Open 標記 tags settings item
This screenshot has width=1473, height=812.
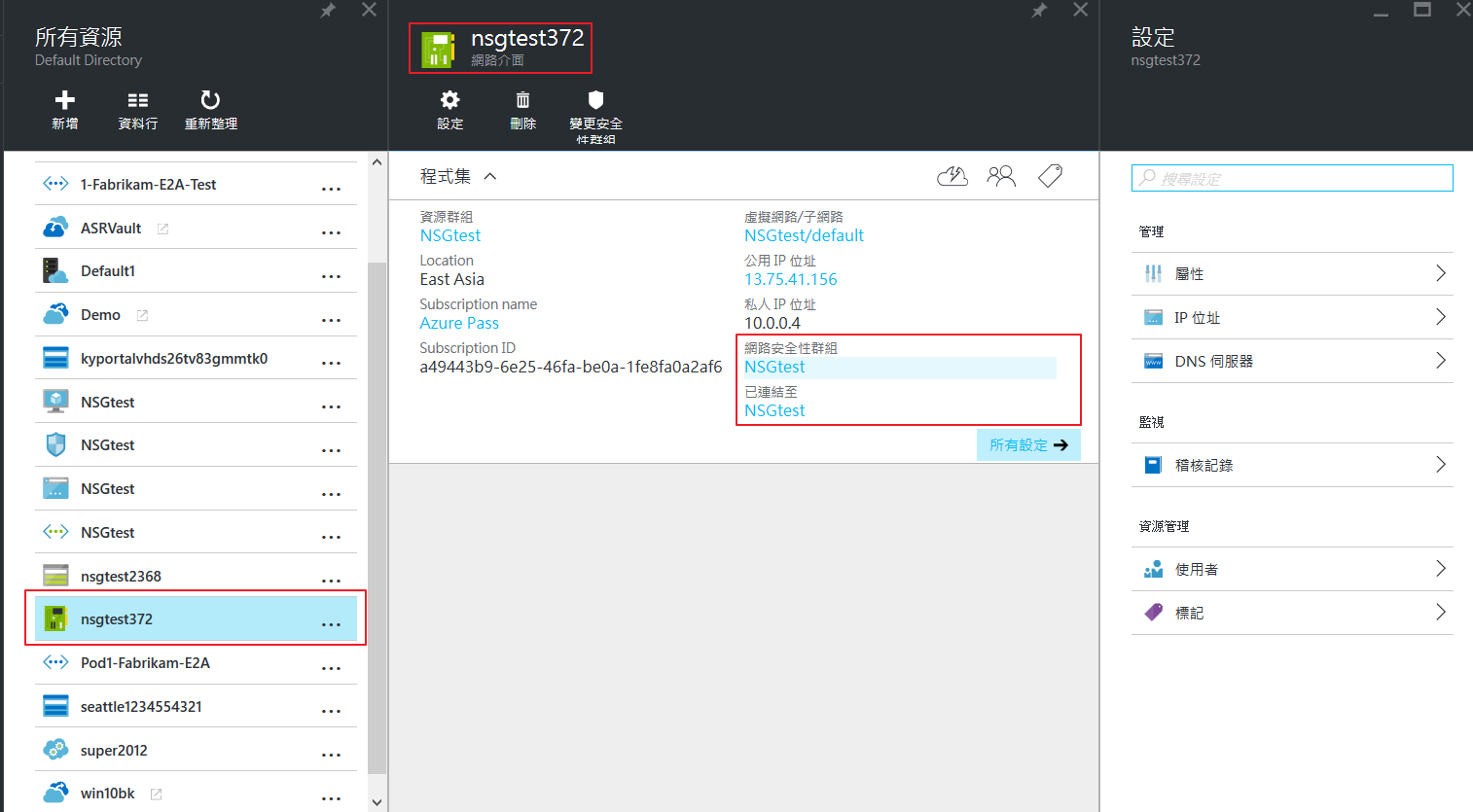tap(1292, 613)
